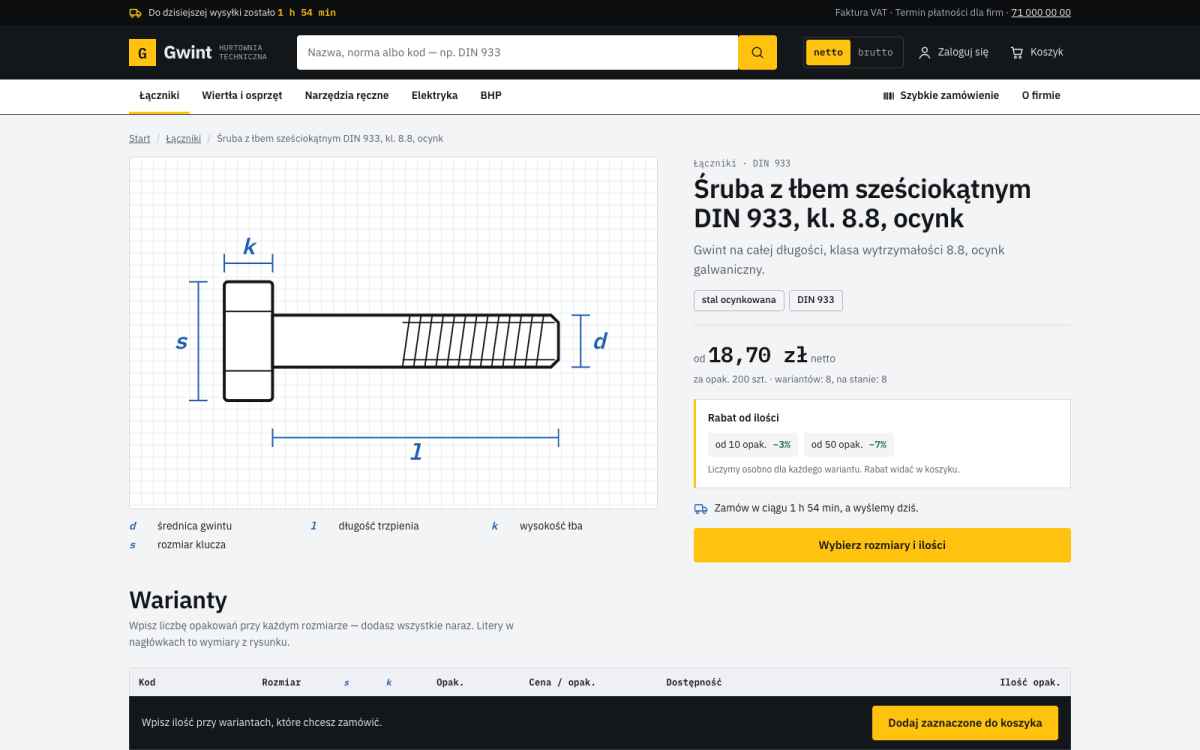Go to Łączniki in the breadcrumb
The width and height of the screenshot is (1200, 750).
point(183,138)
